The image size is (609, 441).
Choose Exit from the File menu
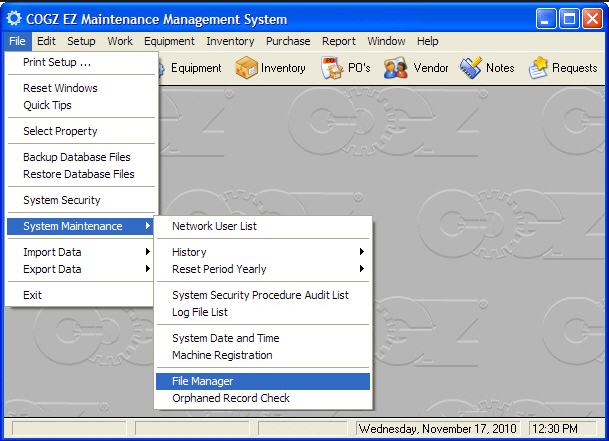pyautogui.click(x=33, y=295)
